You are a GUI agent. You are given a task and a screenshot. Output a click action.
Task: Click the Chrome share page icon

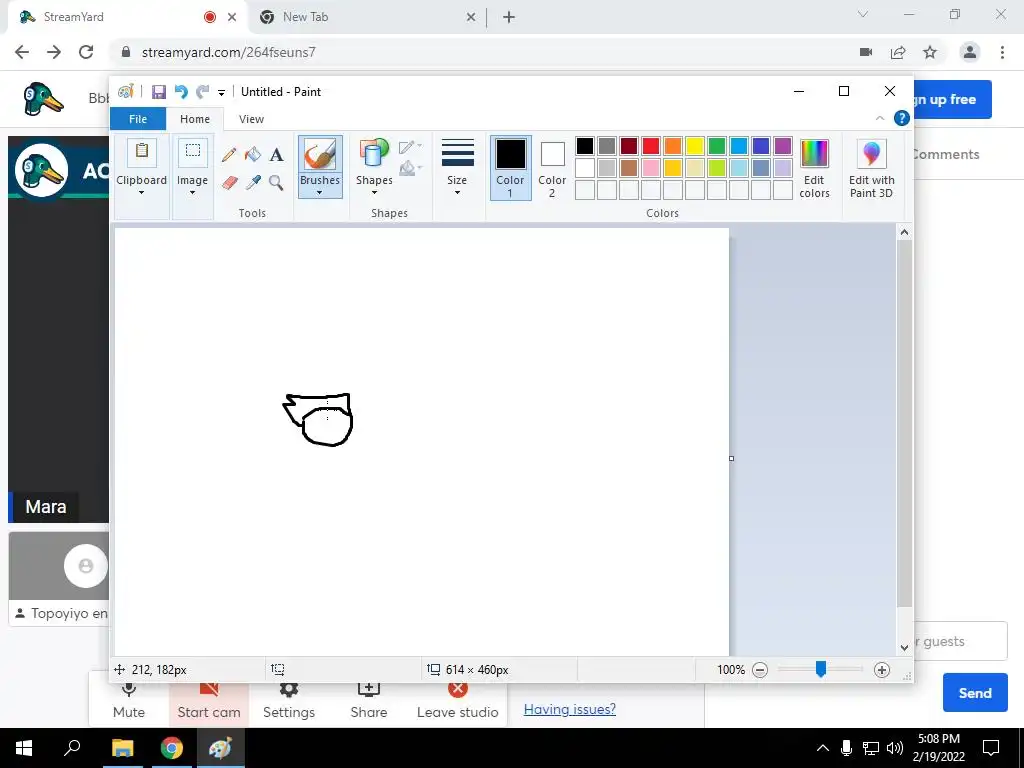898,52
